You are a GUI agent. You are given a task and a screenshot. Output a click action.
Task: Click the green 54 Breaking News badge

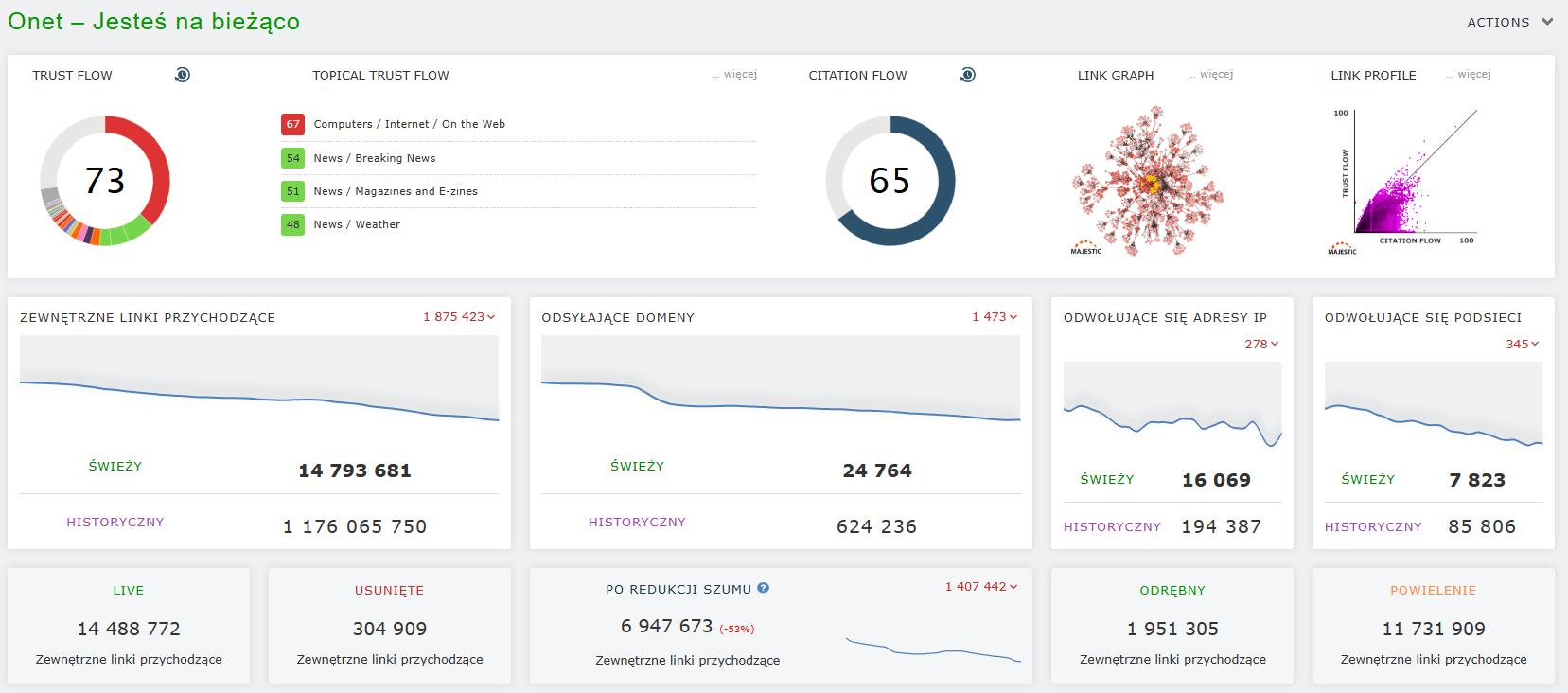[293, 158]
